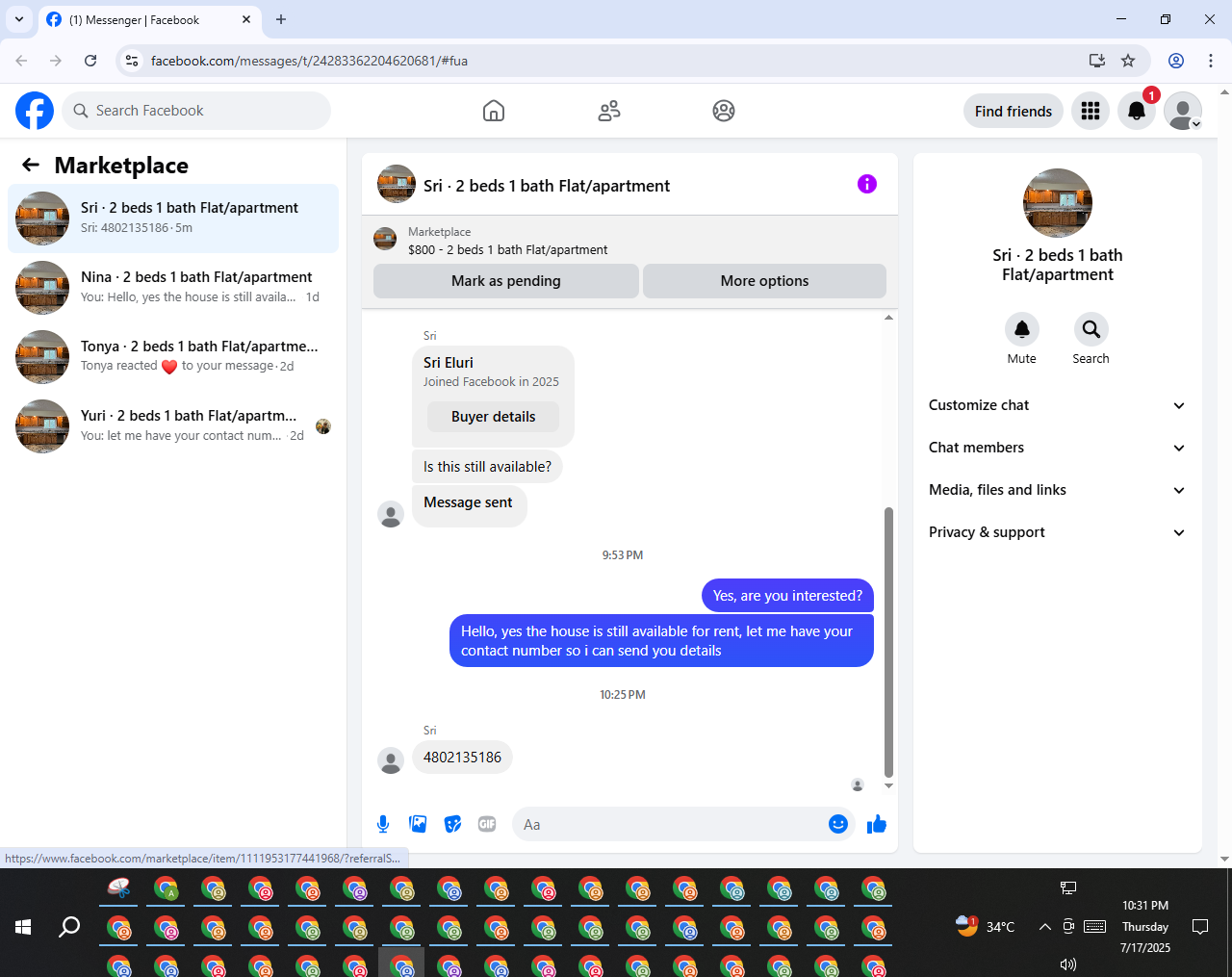Open the Nina conversation in the list
The height and width of the screenshot is (977, 1232).
point(173,288)
